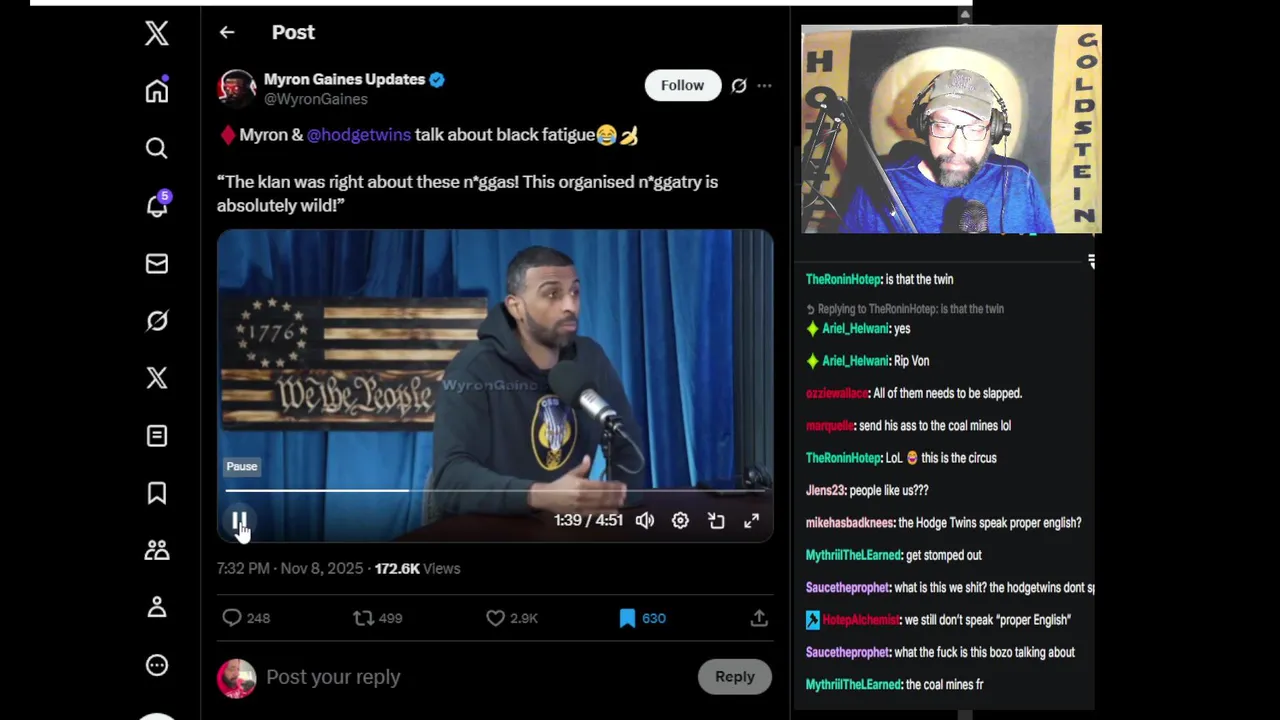Mute the video volume

click(x=645, y=521)
